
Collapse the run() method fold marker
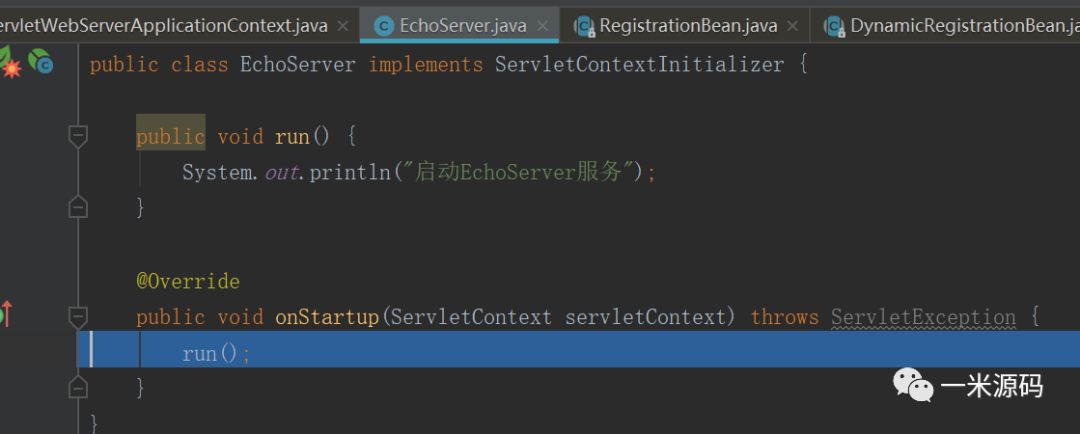(x=77, y=136)
